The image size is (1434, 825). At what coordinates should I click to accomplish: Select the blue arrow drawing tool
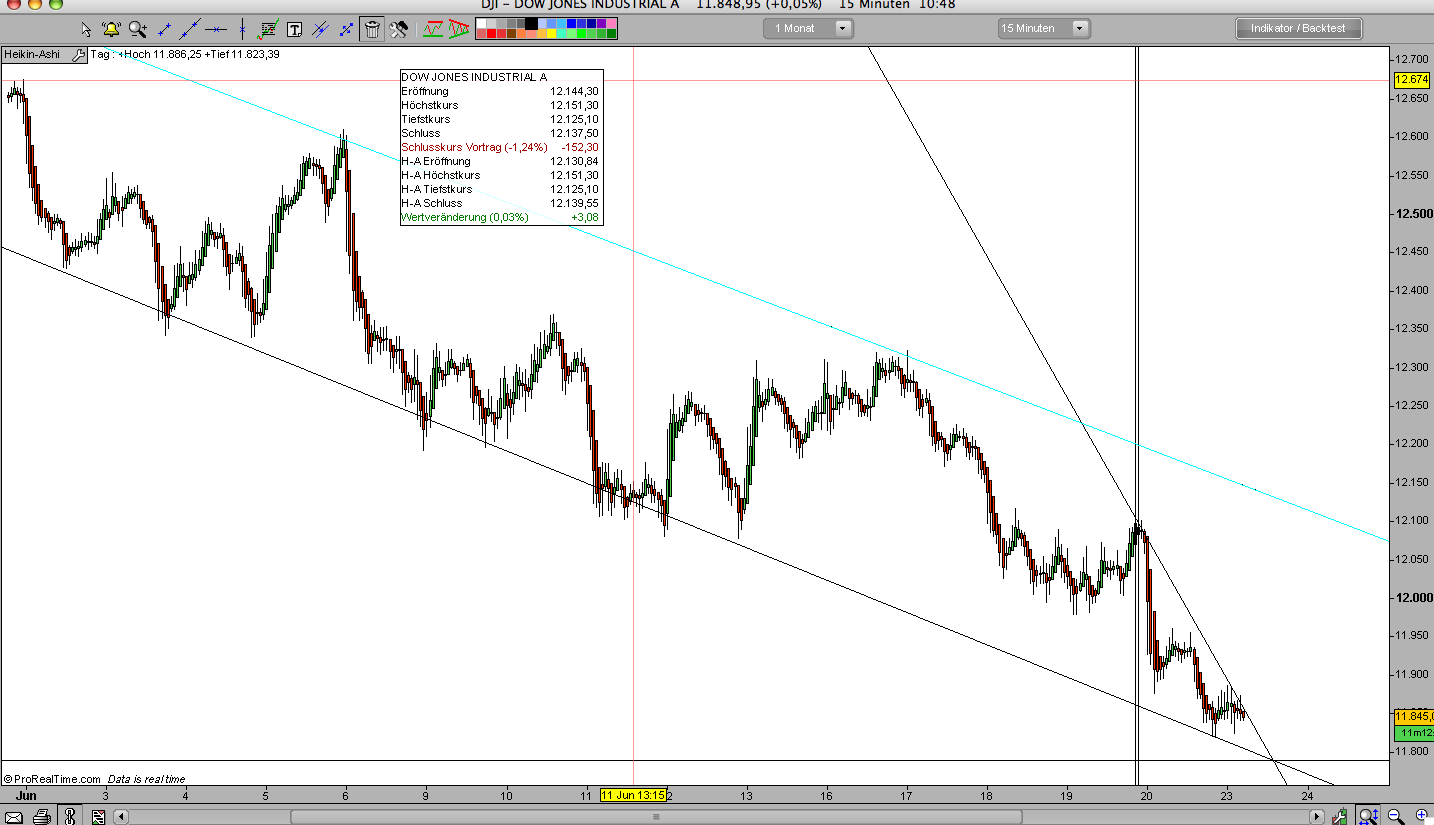coord(346,29)
